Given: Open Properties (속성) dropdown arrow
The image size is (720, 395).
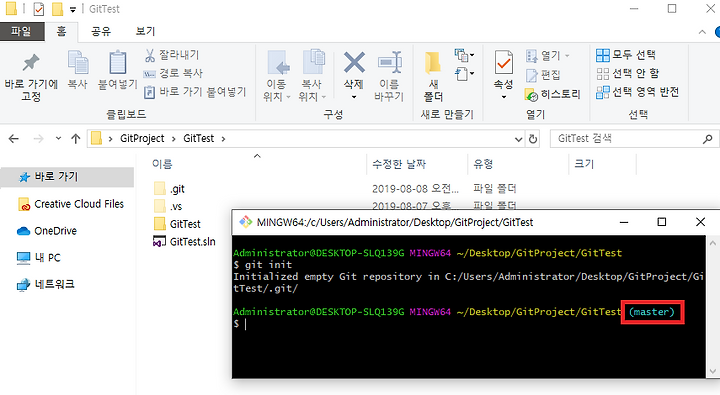Looking at the screenshot, I should [x=504, y=97].
